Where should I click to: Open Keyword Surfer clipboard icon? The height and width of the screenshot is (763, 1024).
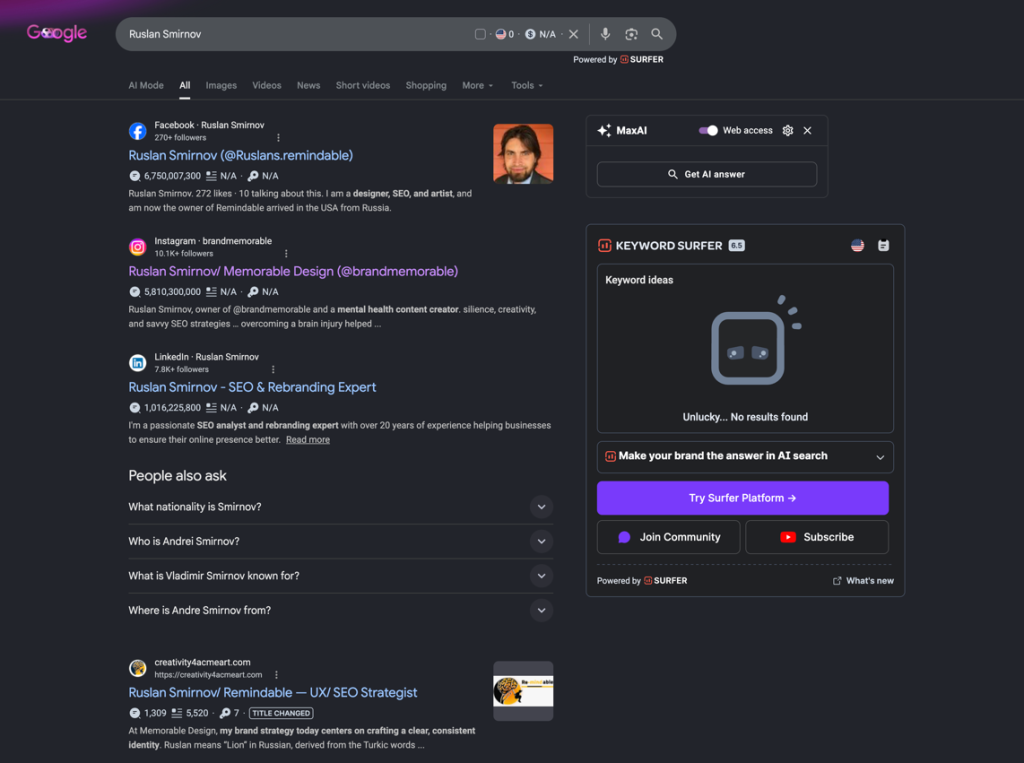pyautogui.click(x=884, y=246)
